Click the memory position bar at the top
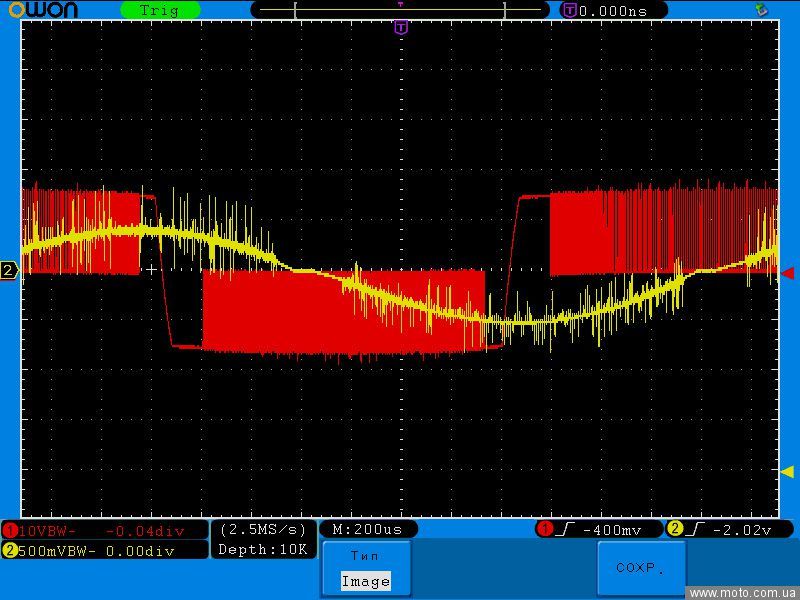800x600 pixels. (x=400, y=10)
